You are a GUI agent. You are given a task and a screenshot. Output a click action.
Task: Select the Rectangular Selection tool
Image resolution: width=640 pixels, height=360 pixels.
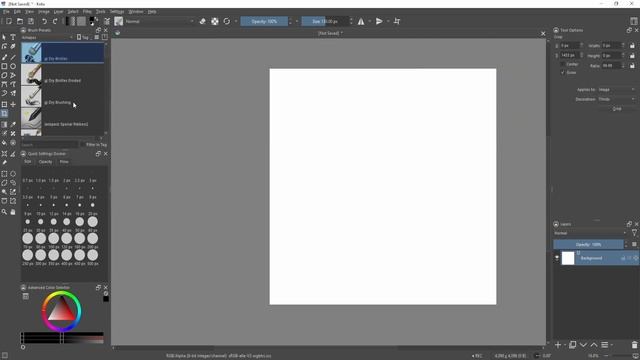[4, 174]
